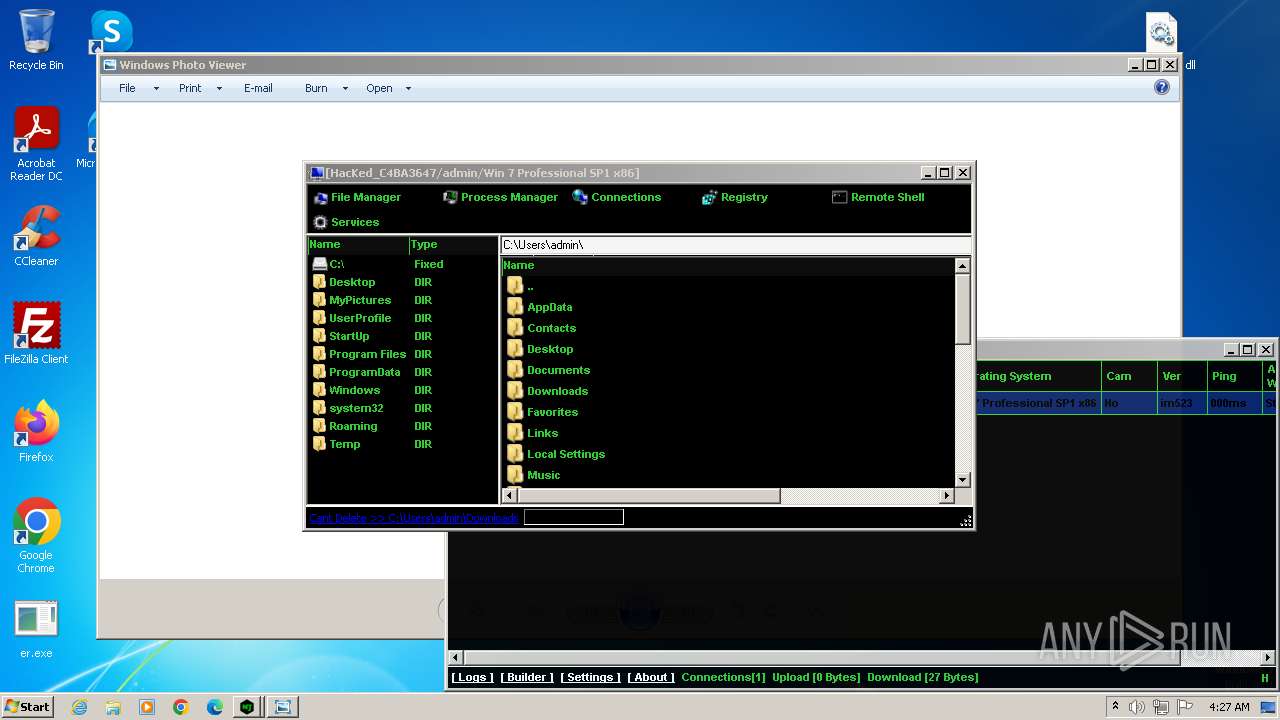Switch to the Connections tab
The width and height of the screenshot is (1280, 720).
(x=617, y=197)
